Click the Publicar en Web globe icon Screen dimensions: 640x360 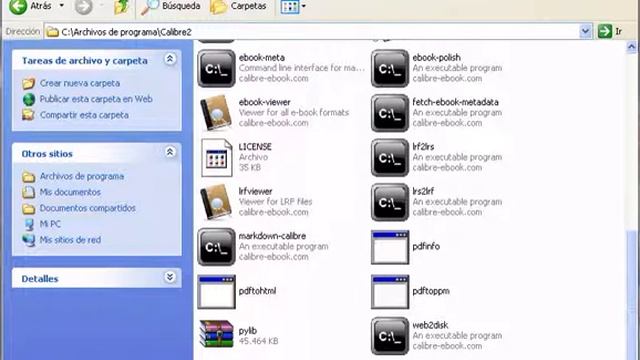click(29, 99)
